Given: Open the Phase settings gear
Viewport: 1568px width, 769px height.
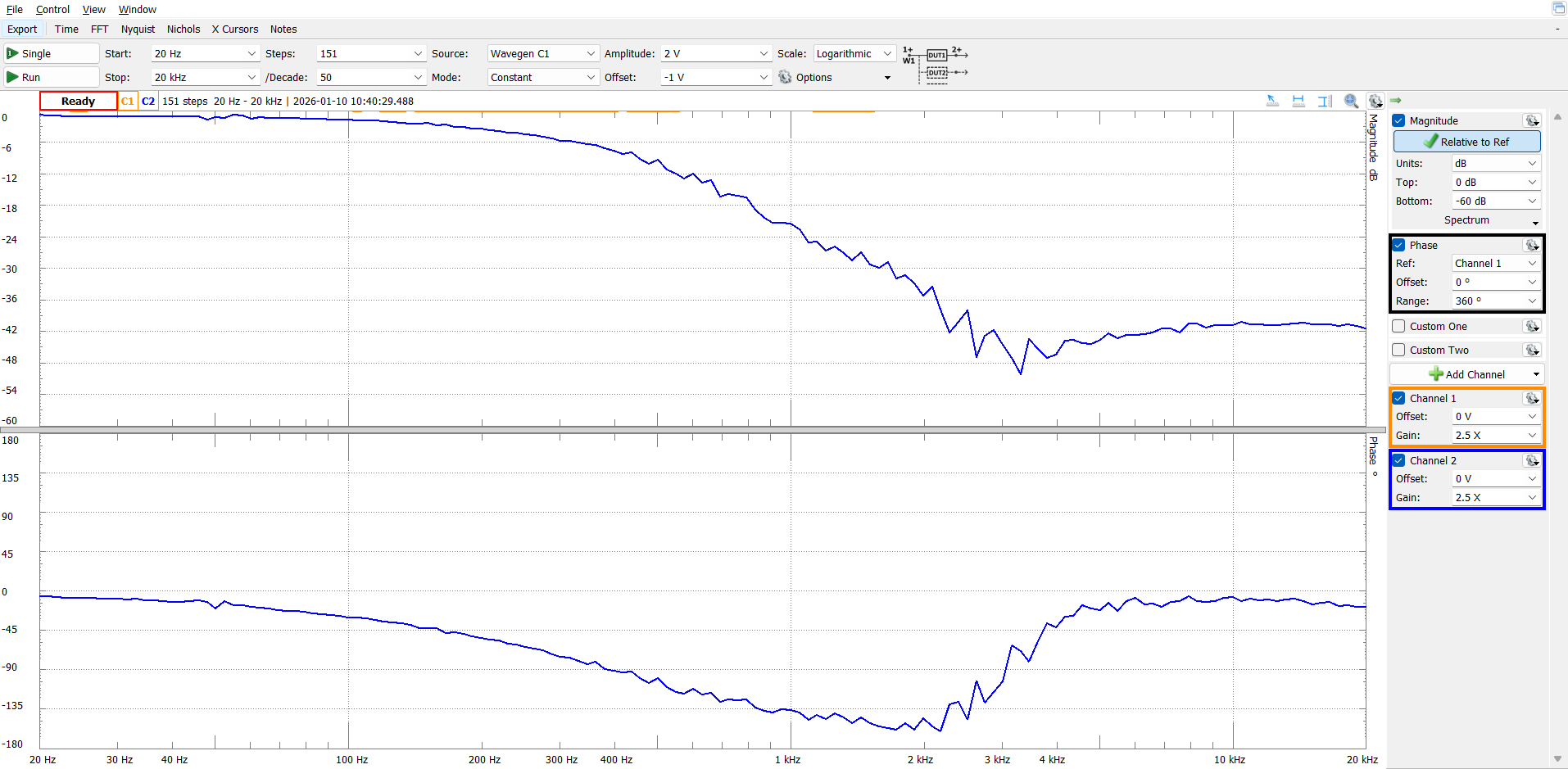Looking at the screenshot, I should pyautogui.click(x=1531, y=245).
